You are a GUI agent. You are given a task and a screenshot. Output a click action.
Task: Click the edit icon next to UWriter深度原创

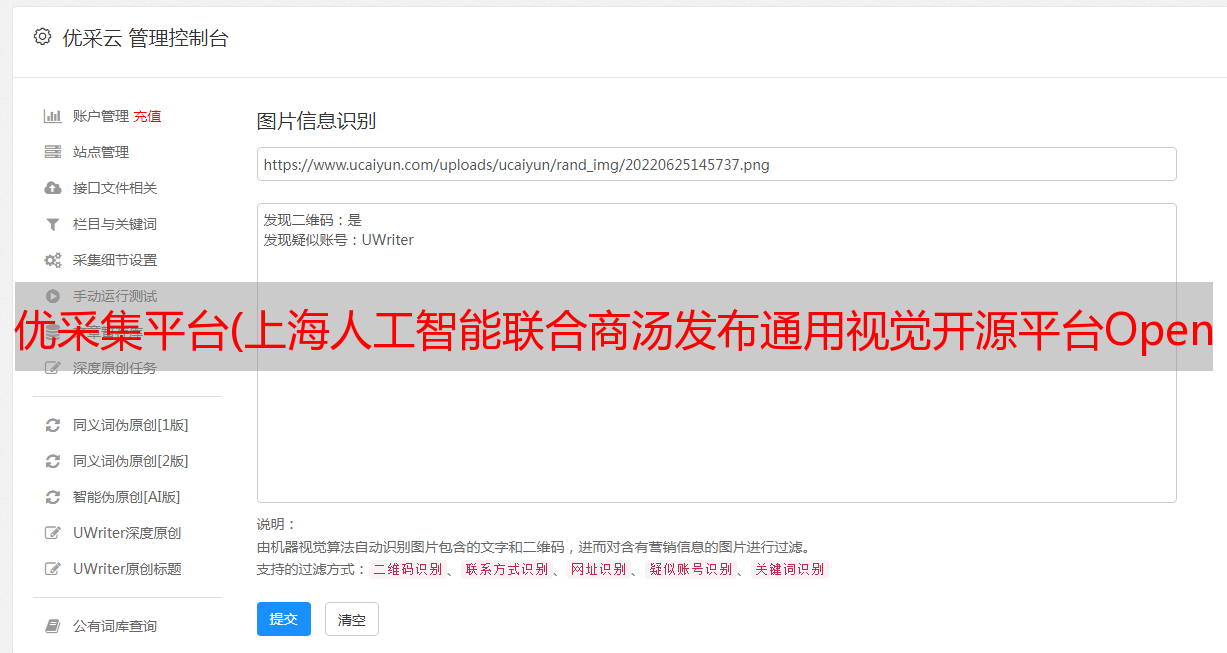(53, 533)
